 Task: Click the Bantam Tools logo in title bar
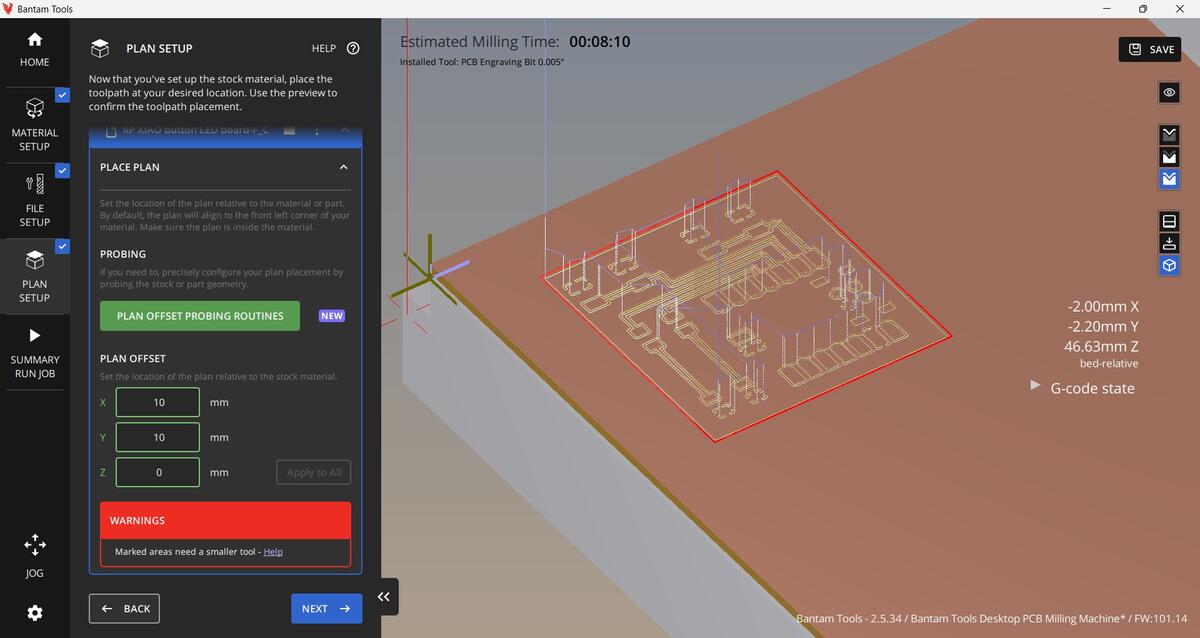click(x=8, y=8)
